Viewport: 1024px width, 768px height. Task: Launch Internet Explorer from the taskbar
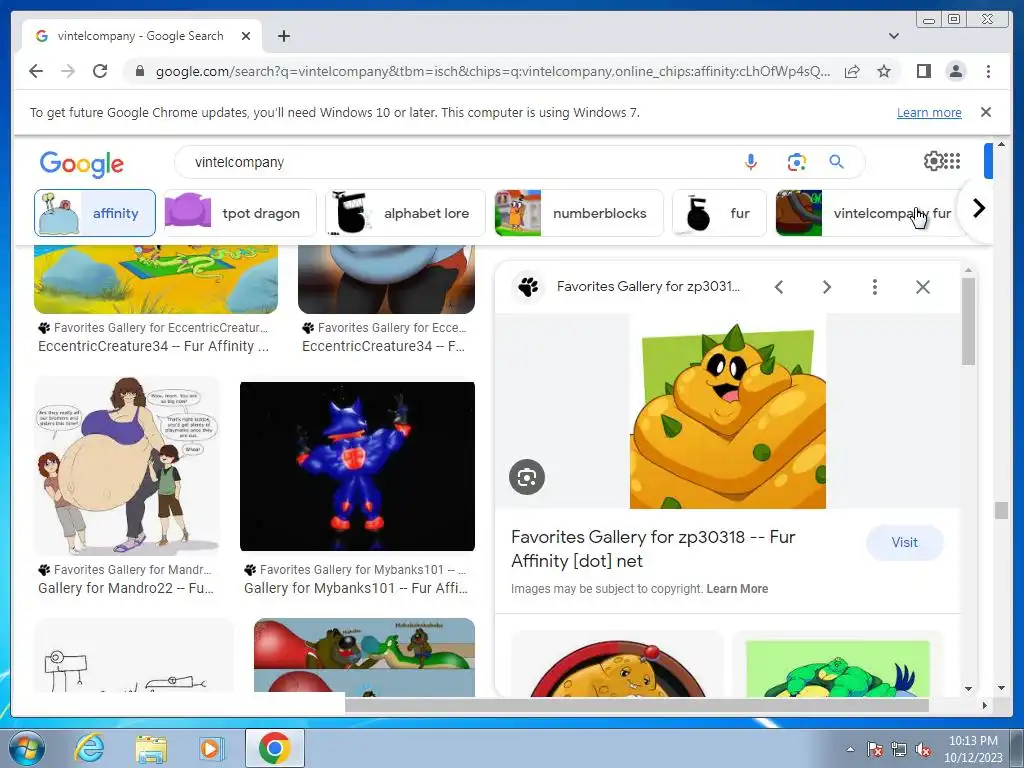tap(89, 748)
